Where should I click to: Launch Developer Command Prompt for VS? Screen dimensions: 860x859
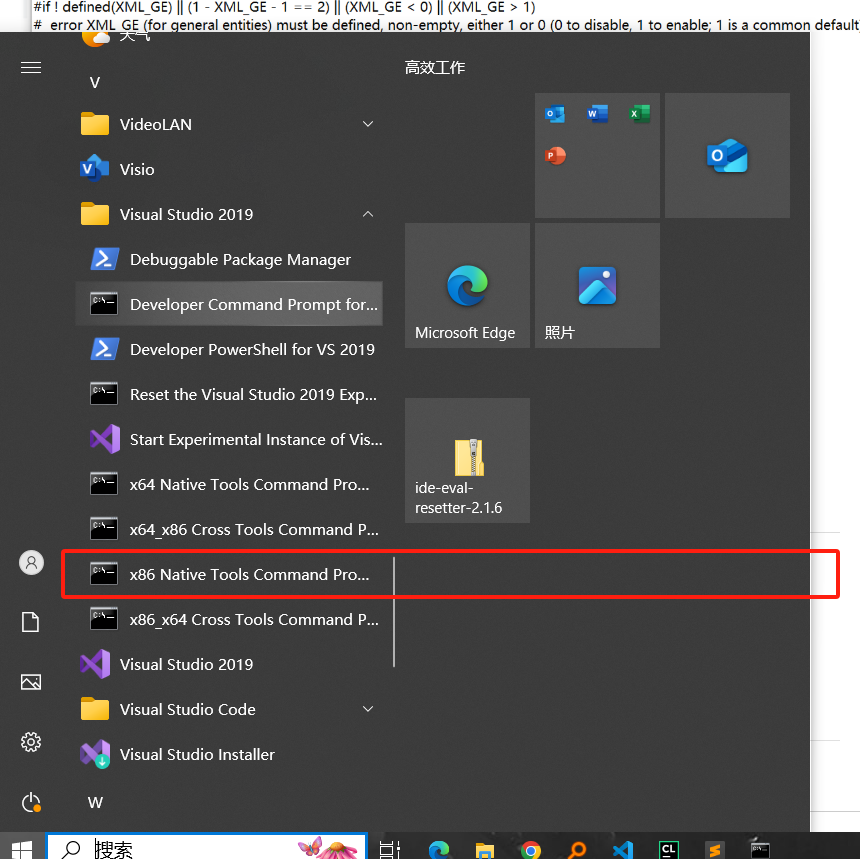tap(229, 304)
